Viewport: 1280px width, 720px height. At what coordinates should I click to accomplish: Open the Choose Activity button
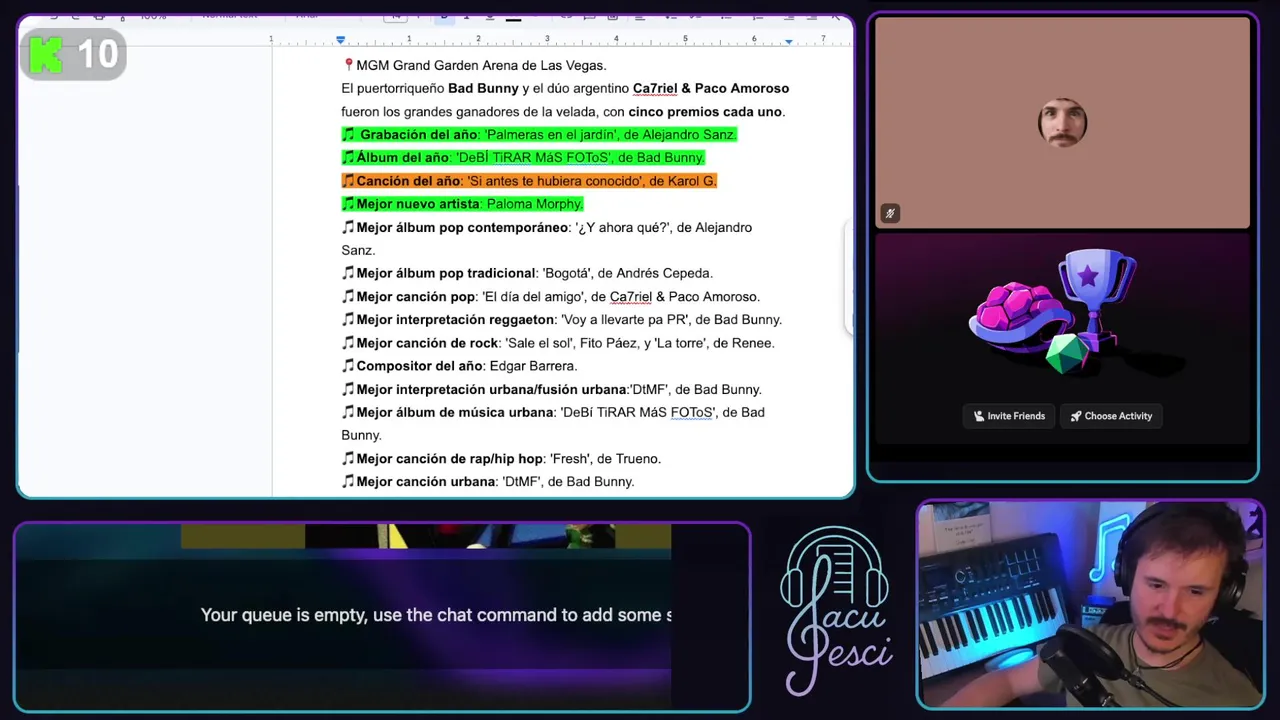pos(1111,416)
